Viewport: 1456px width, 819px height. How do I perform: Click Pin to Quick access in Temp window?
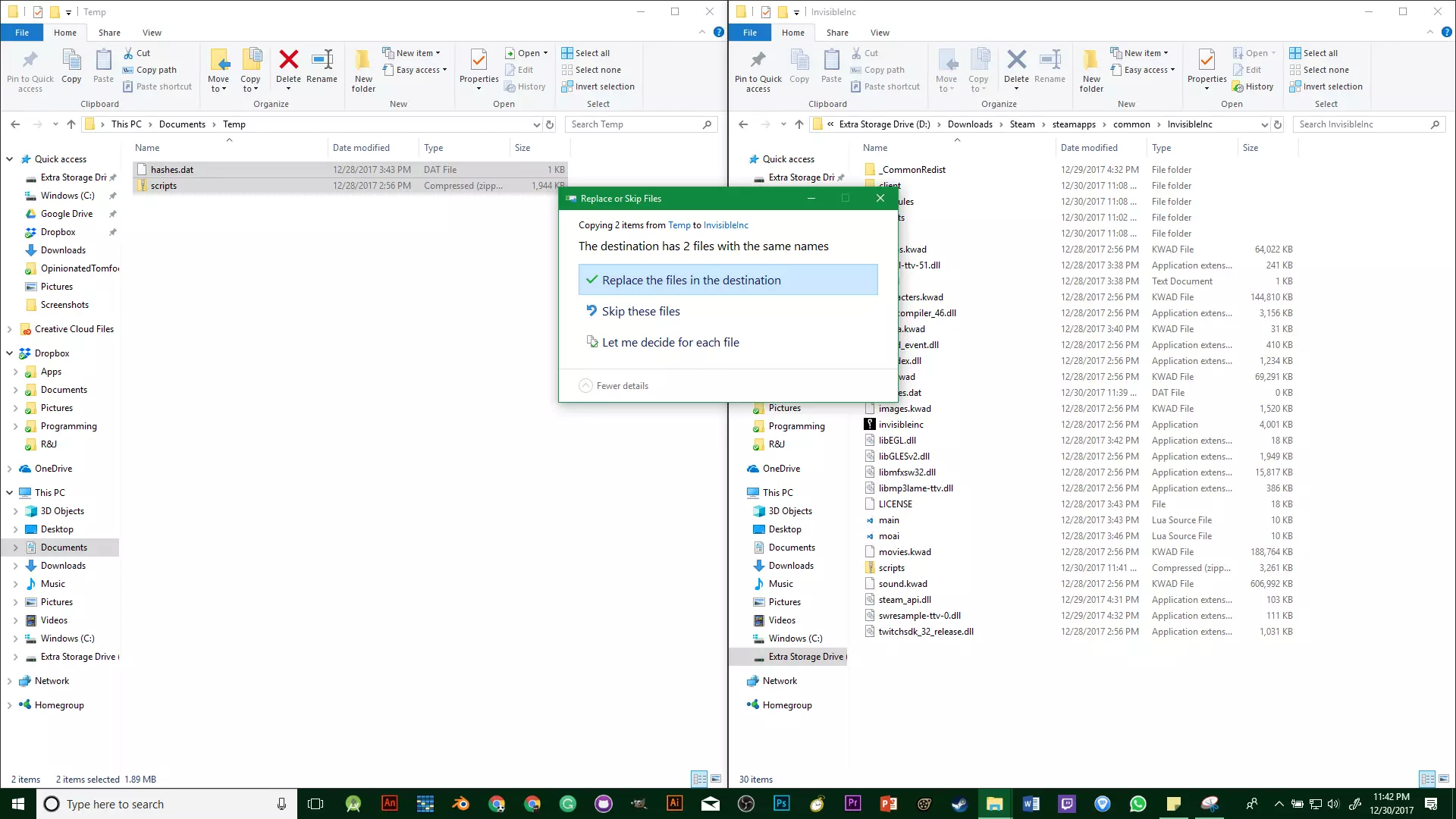click(30, 70)
